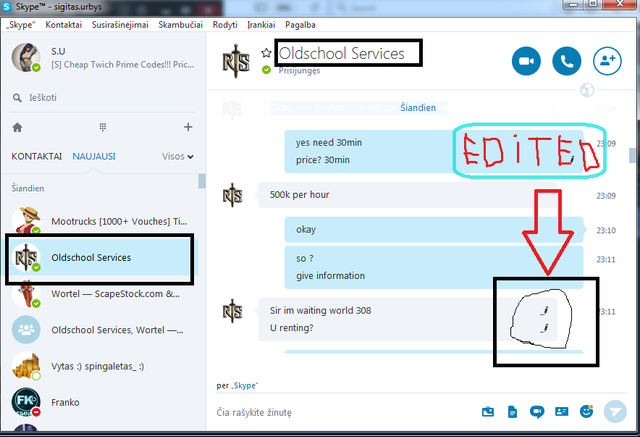Open the Skambučiai menu

pyautogui.click(x=180, y=25)
